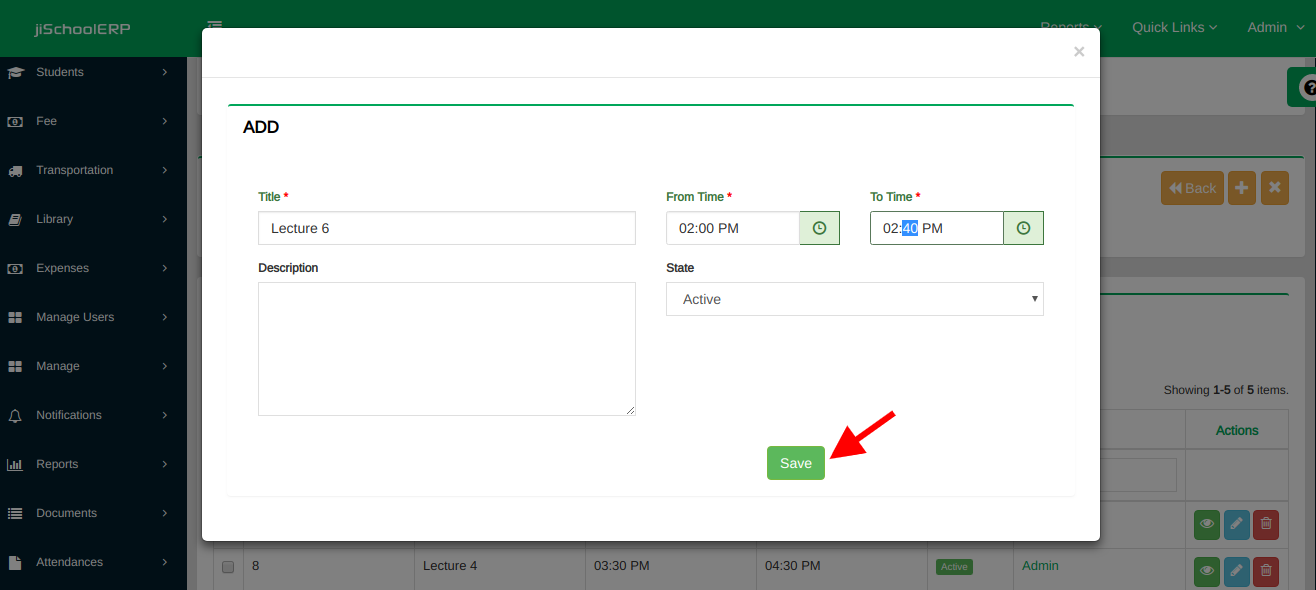Click the Fee money icon in sidebar
Screen dimensions: 1316x590
tap(15, 121)
